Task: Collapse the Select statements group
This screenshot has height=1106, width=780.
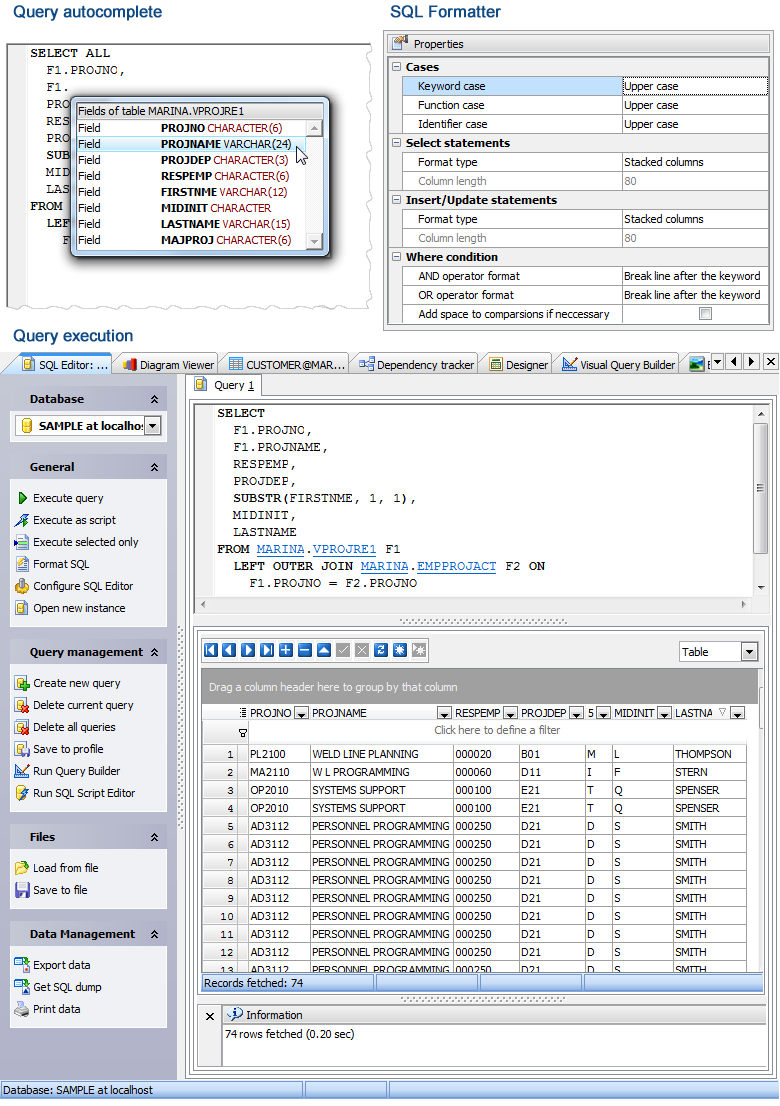Action: click(x=396, y=142)
